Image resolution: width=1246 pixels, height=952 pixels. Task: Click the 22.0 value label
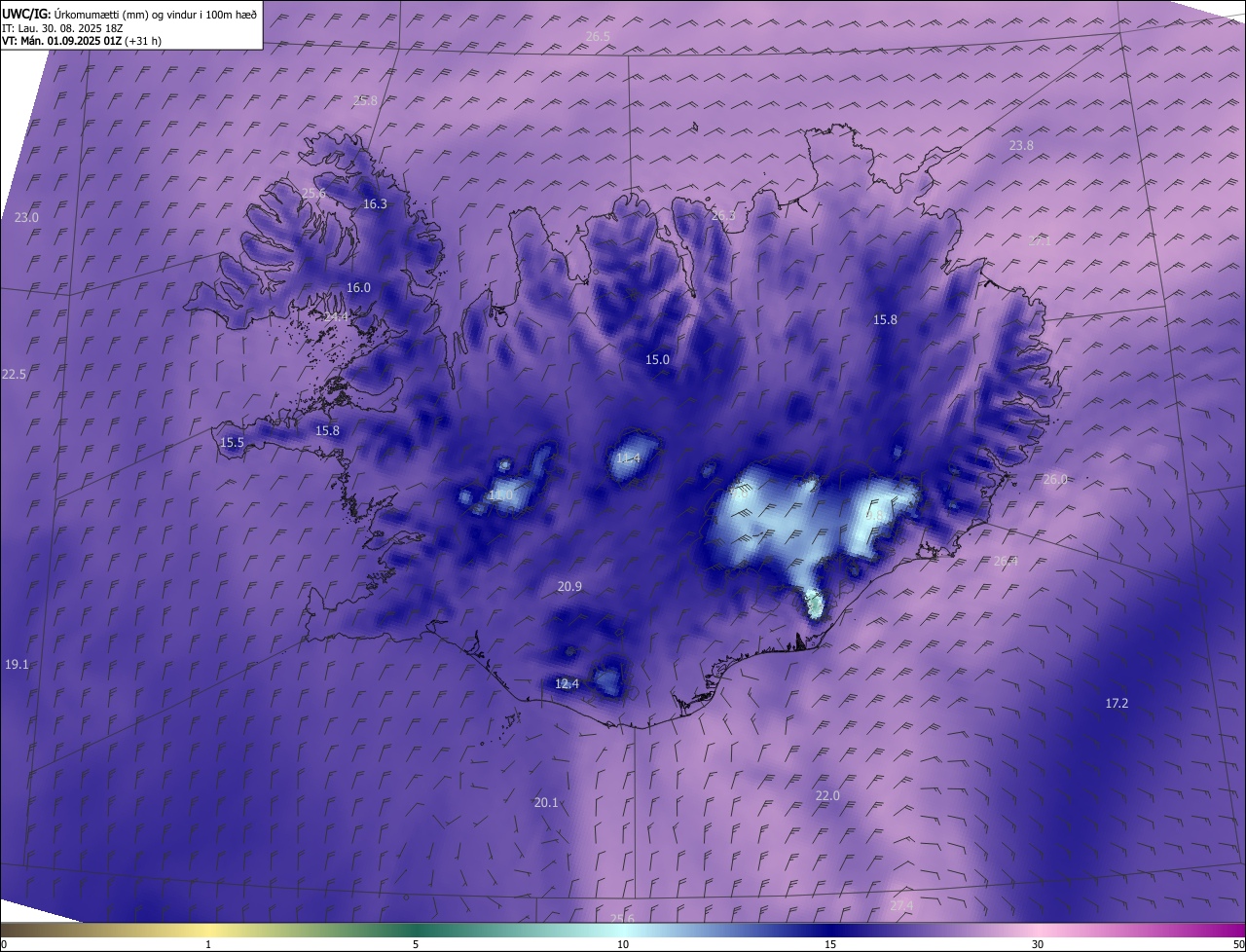coord(826,795)
